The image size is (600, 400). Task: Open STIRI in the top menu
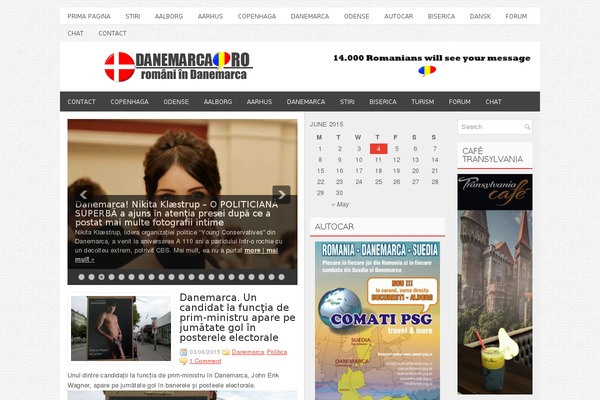point(133,16)
